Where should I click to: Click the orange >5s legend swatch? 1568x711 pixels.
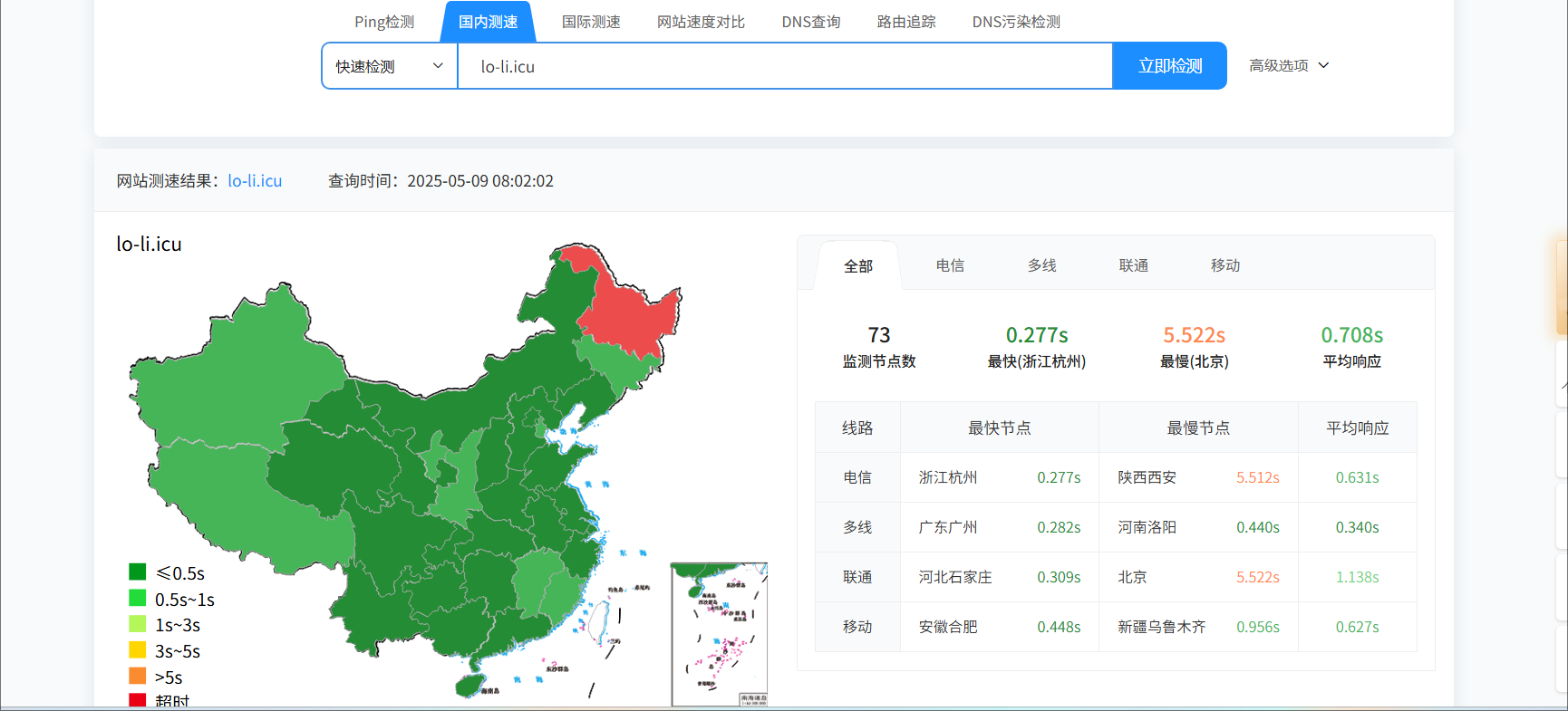138,676
